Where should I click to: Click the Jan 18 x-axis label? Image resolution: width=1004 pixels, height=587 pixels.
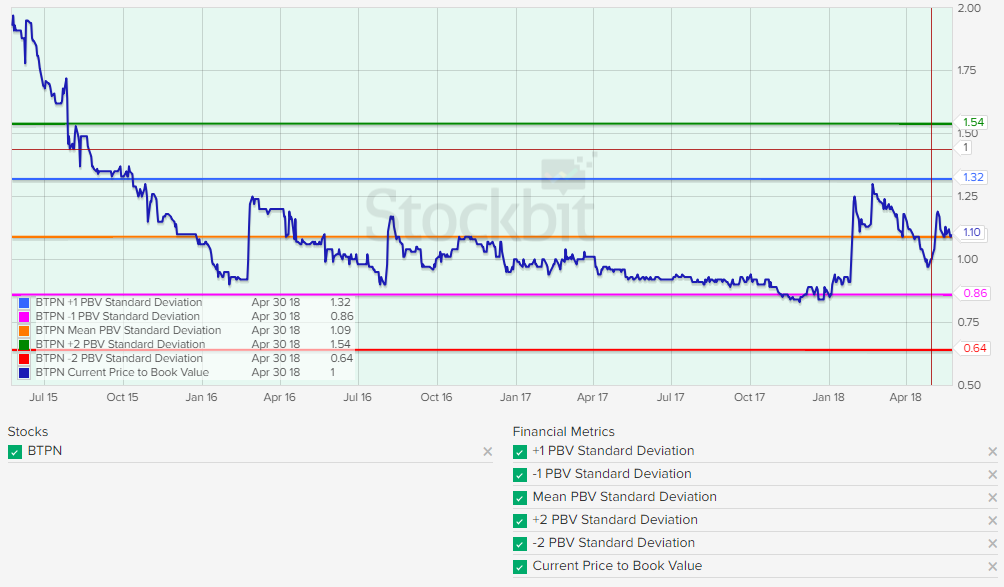coord(829,398)
